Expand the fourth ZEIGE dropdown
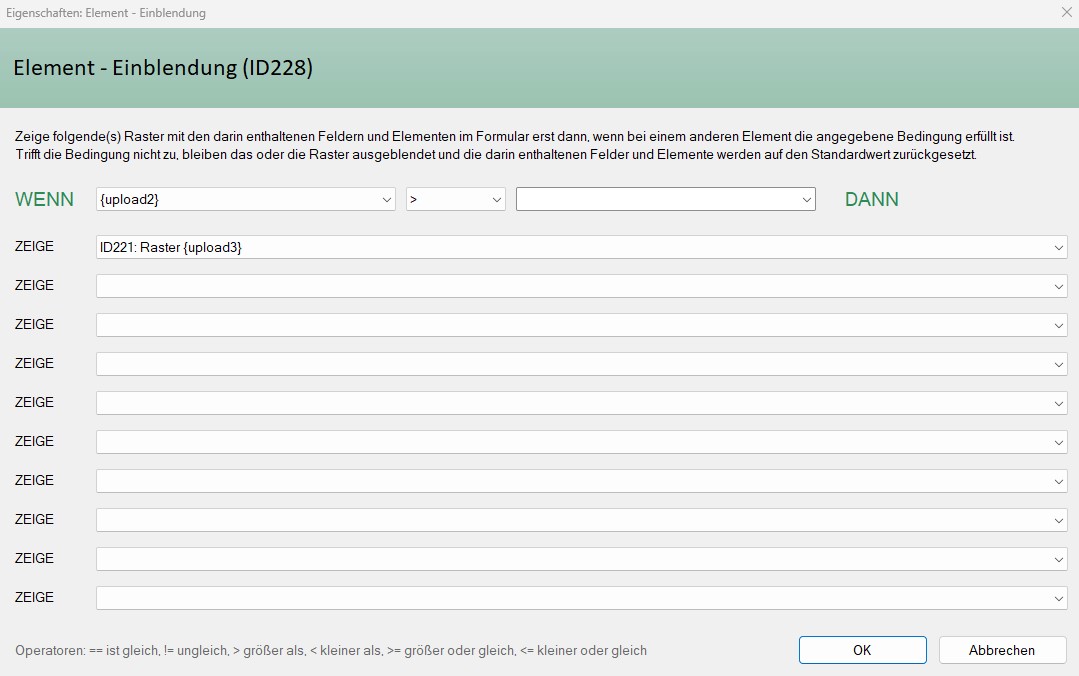The image size is (1079, 676). pyautogui.click(x=581, y=364)
